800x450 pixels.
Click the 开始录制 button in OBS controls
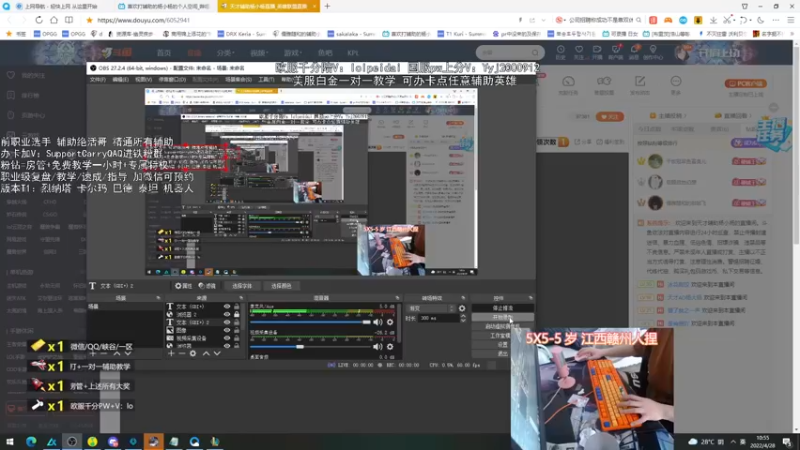503,317
